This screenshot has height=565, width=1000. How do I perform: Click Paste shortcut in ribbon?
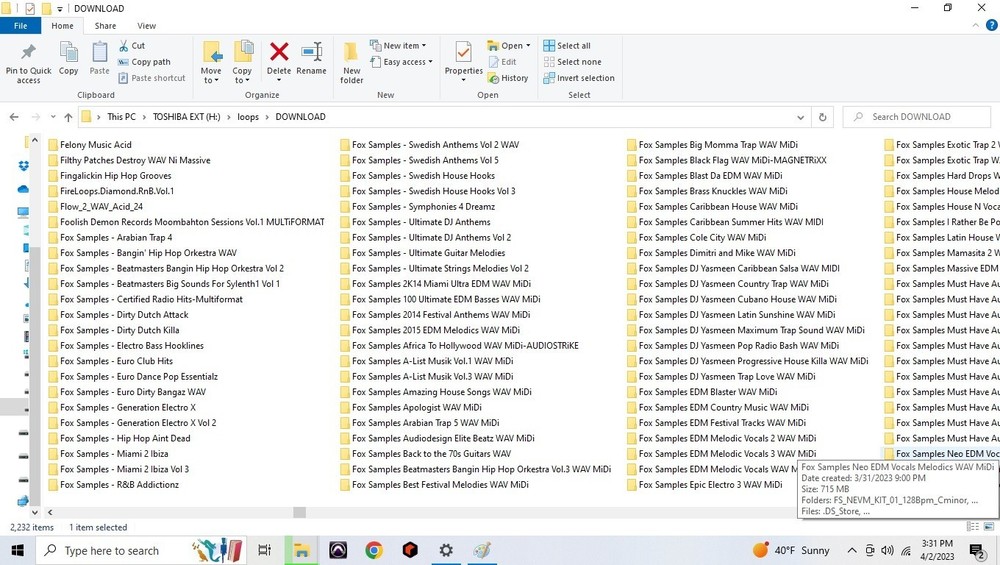(152, 78)
